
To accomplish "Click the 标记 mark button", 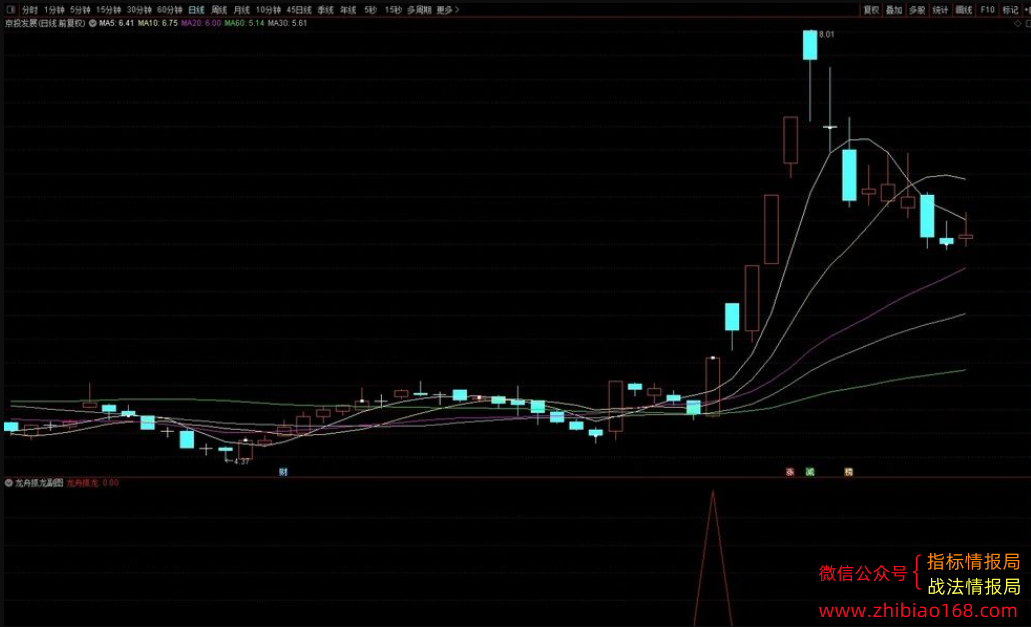I will (x=1011, y=10).
